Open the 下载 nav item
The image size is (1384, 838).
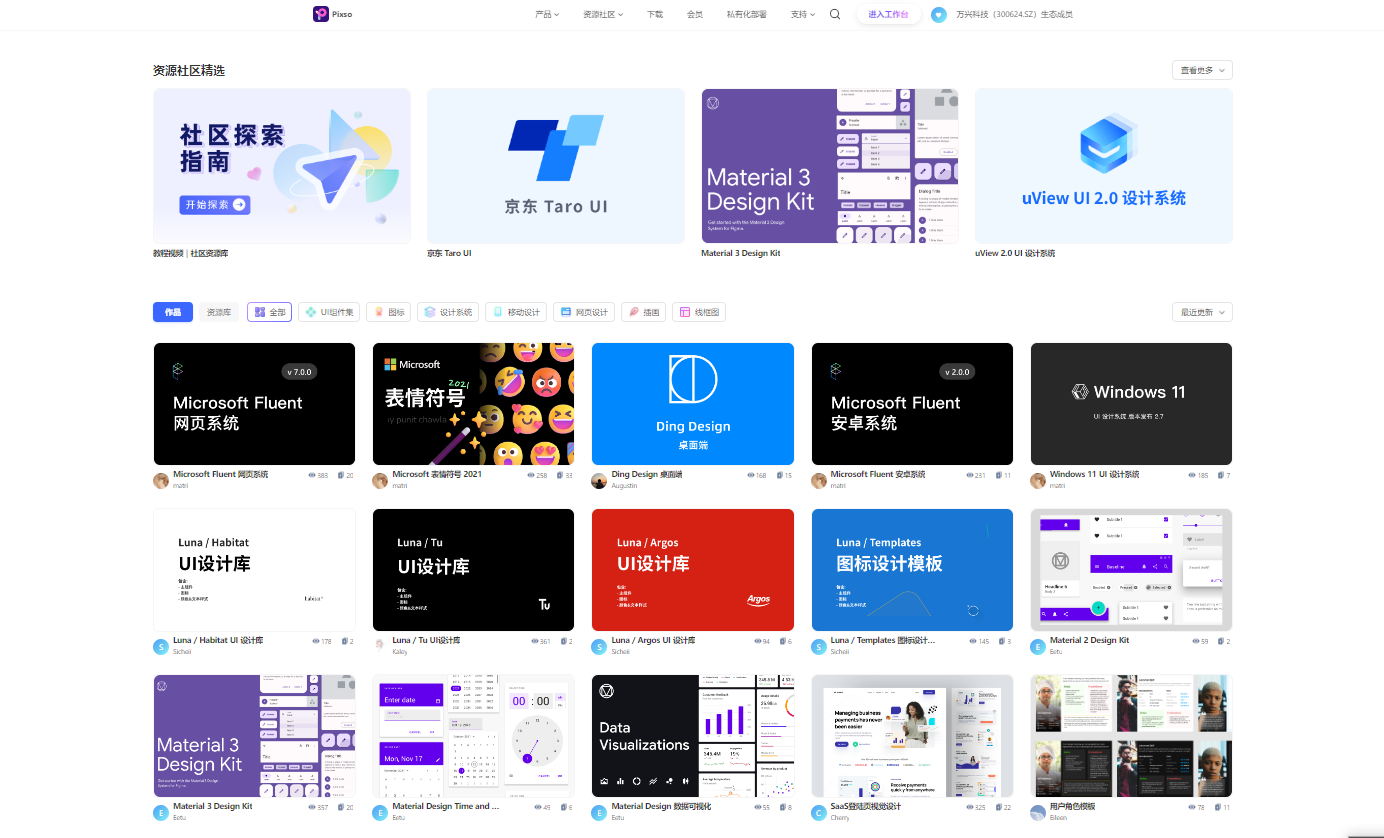tap(655, 14)
